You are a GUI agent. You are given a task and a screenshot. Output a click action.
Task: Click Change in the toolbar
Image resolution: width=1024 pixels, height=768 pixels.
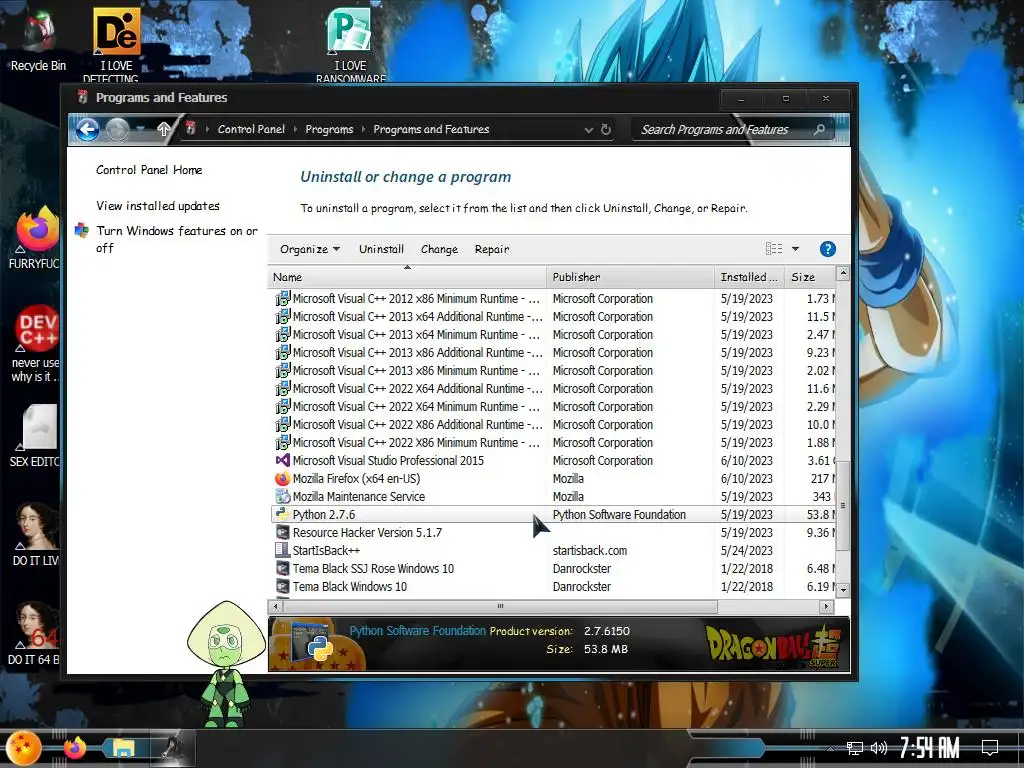click(x=439, y=249)
